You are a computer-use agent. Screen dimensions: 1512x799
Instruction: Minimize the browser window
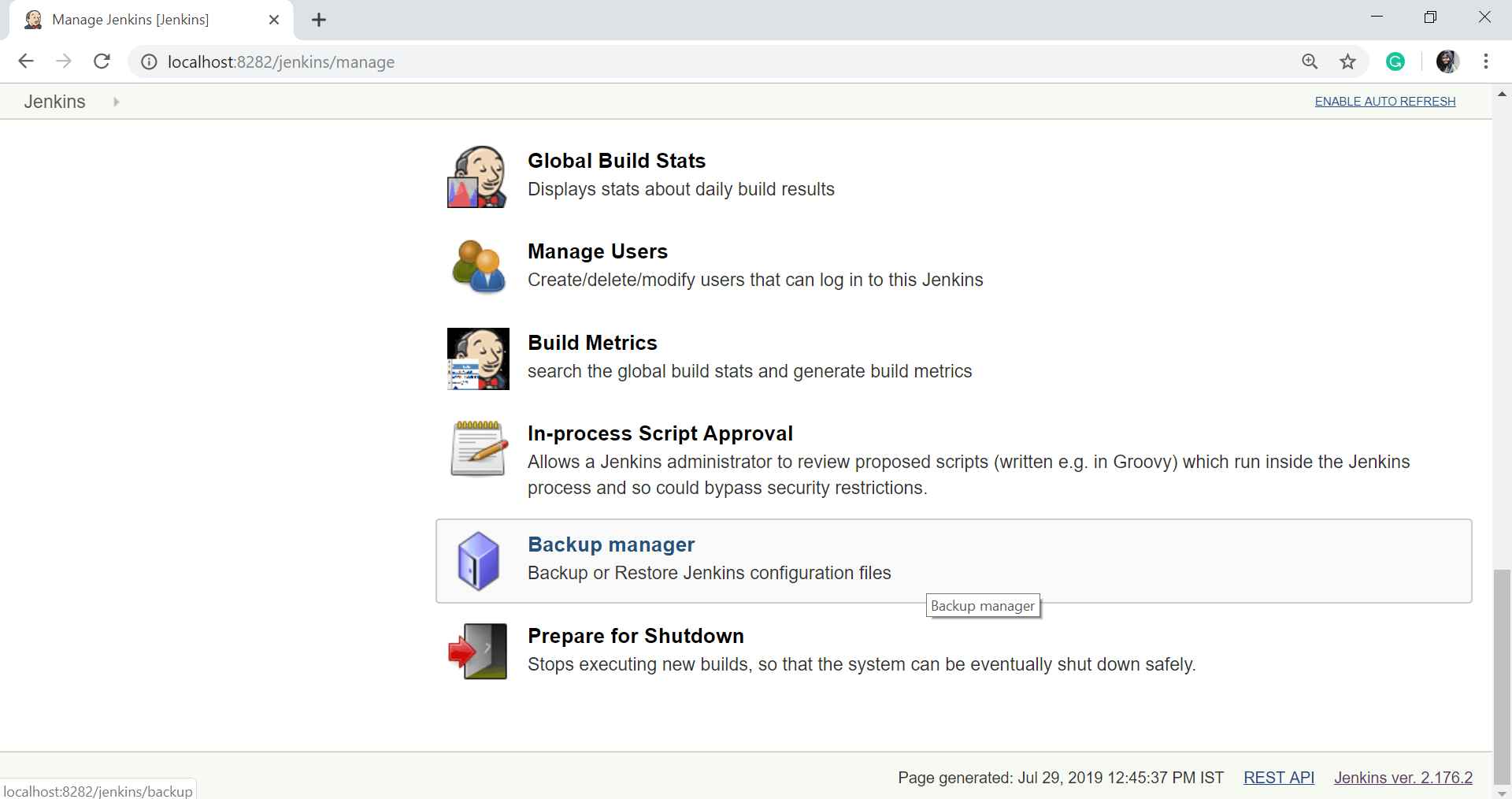1377,17
